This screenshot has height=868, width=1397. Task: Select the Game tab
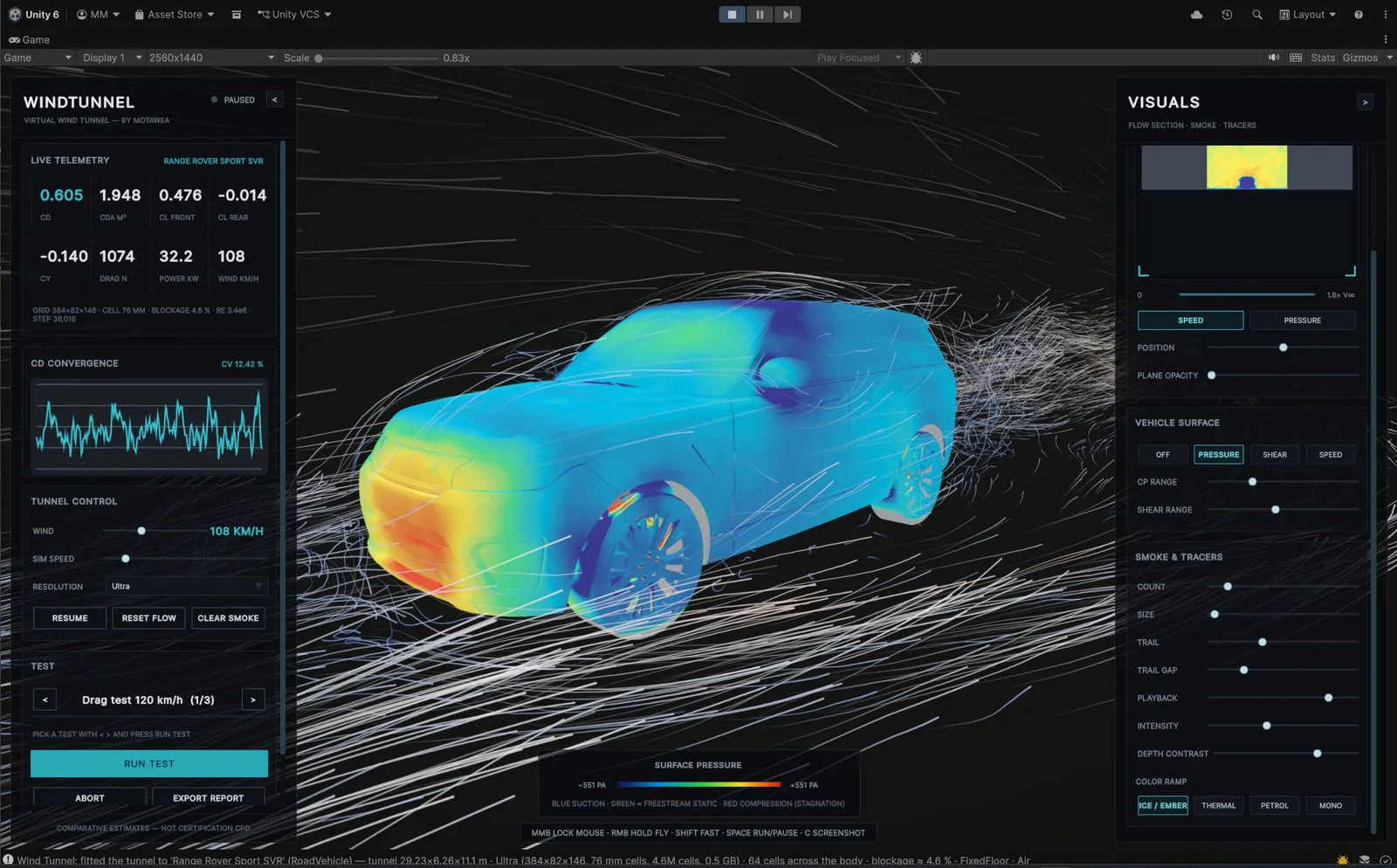[29, 39]
